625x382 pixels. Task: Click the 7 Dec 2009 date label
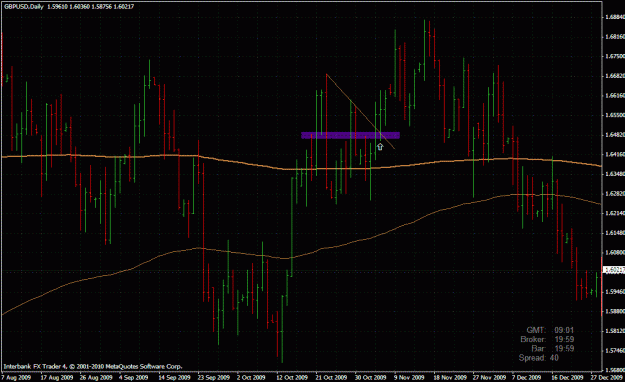pyautogui.click(x=527, y=377)
